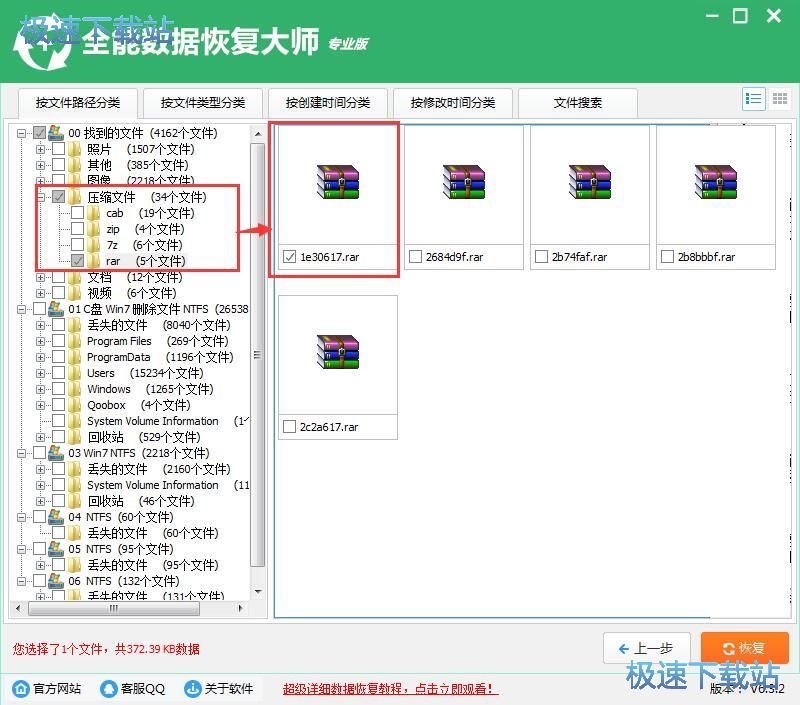
Task: Click the drive icon of 01 C盘 Win7
Action: tap(56, 309)
